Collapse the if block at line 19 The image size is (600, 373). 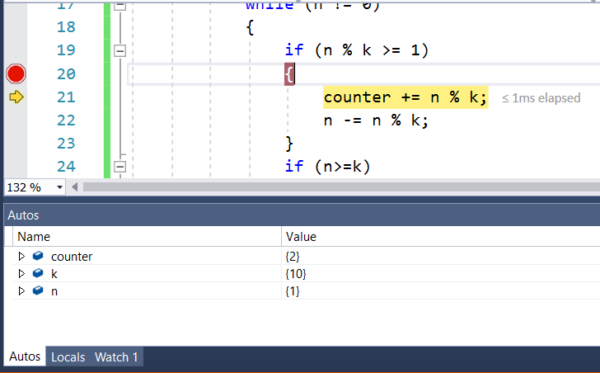pos(120,50)
